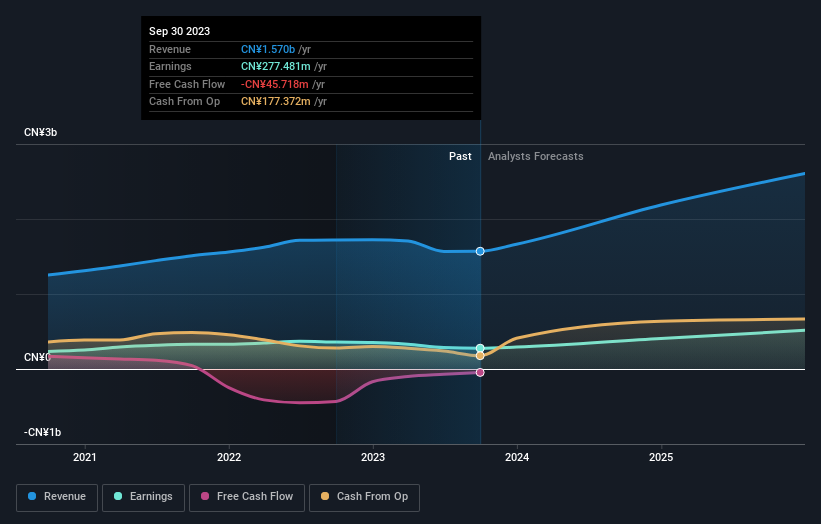
Task: Click the 2025 x-axis label
Action: click(661, 457)
